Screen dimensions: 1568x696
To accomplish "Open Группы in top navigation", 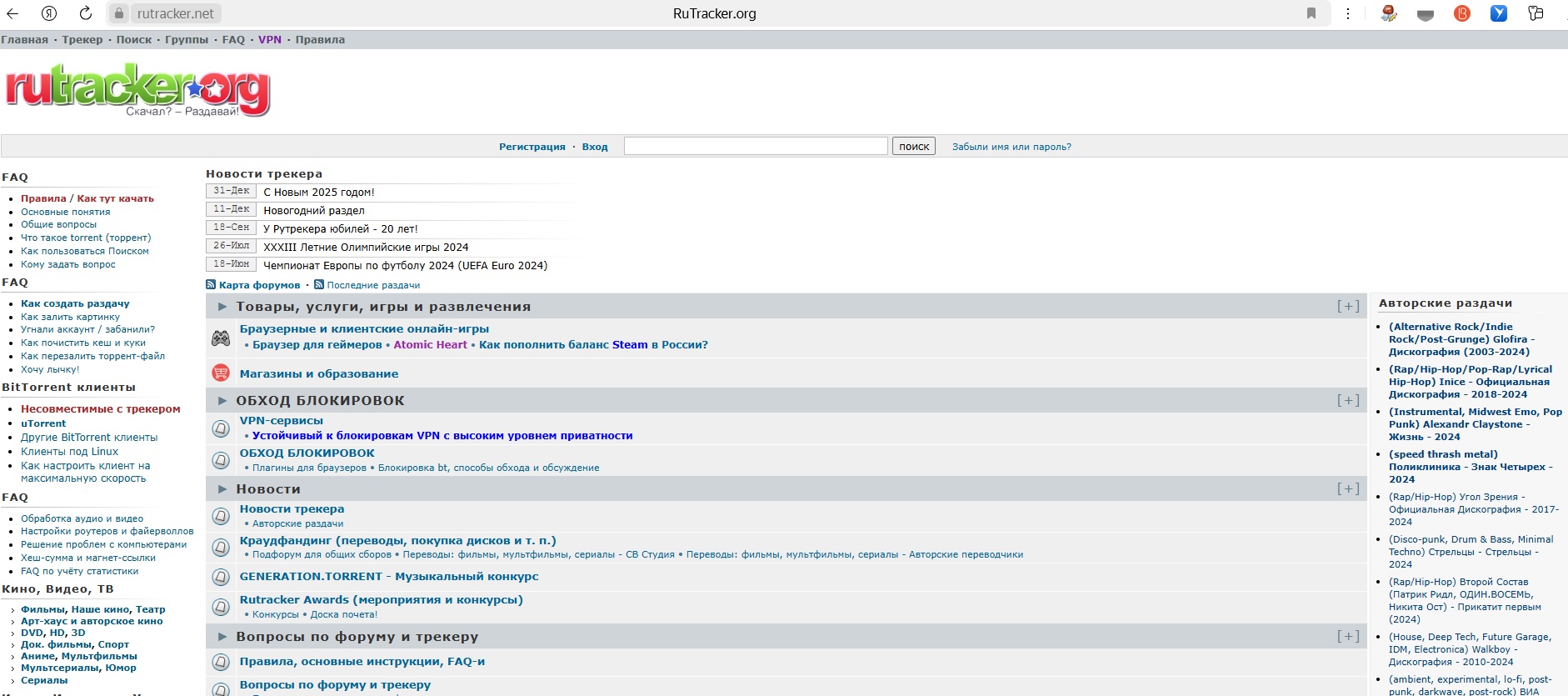I will pyautogui.click(x=187, y=40).
